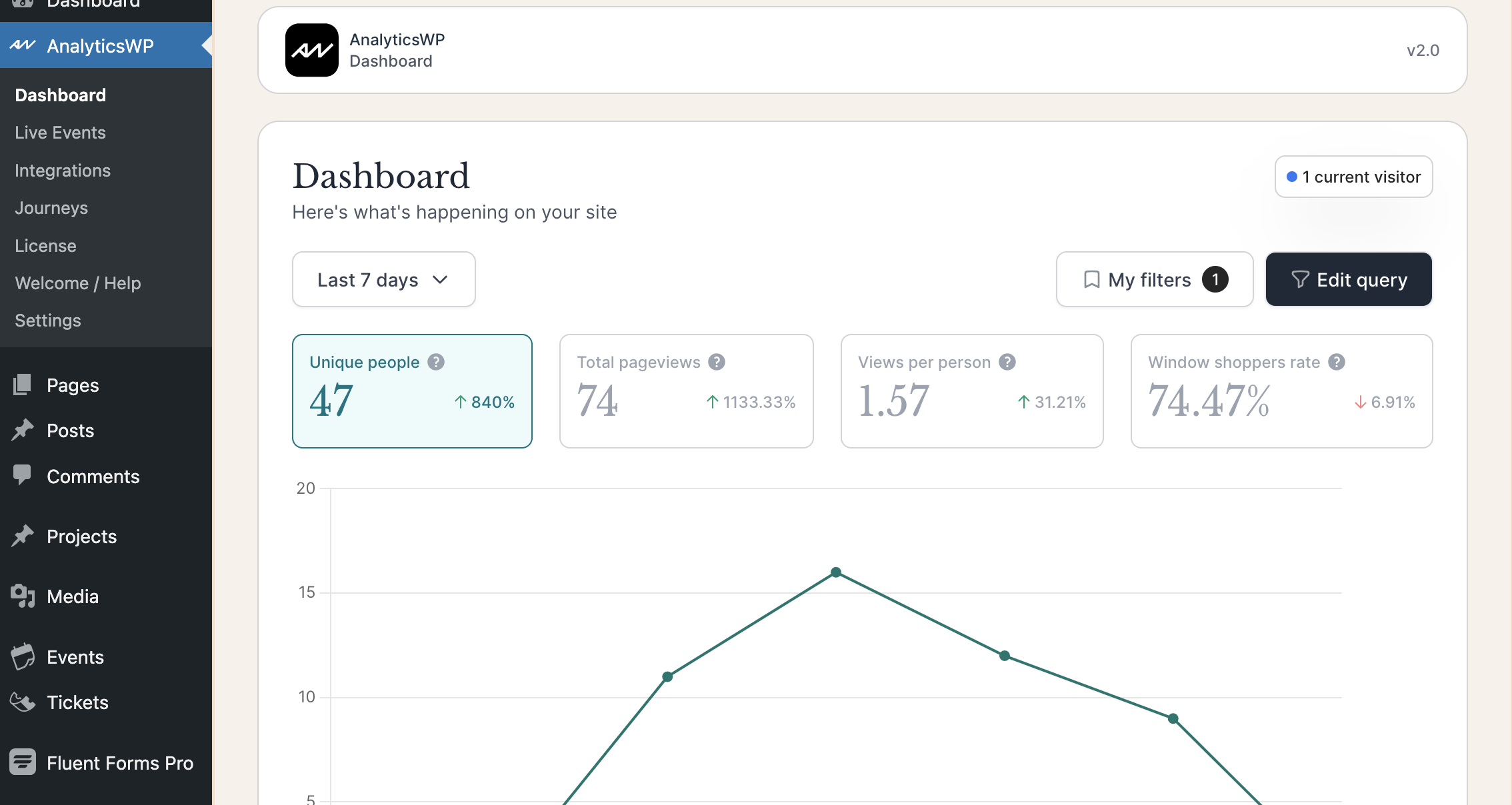This screenshot has width=1512, height=805.
Task: Click help icon next to Unique people
Action: [436, 362]
